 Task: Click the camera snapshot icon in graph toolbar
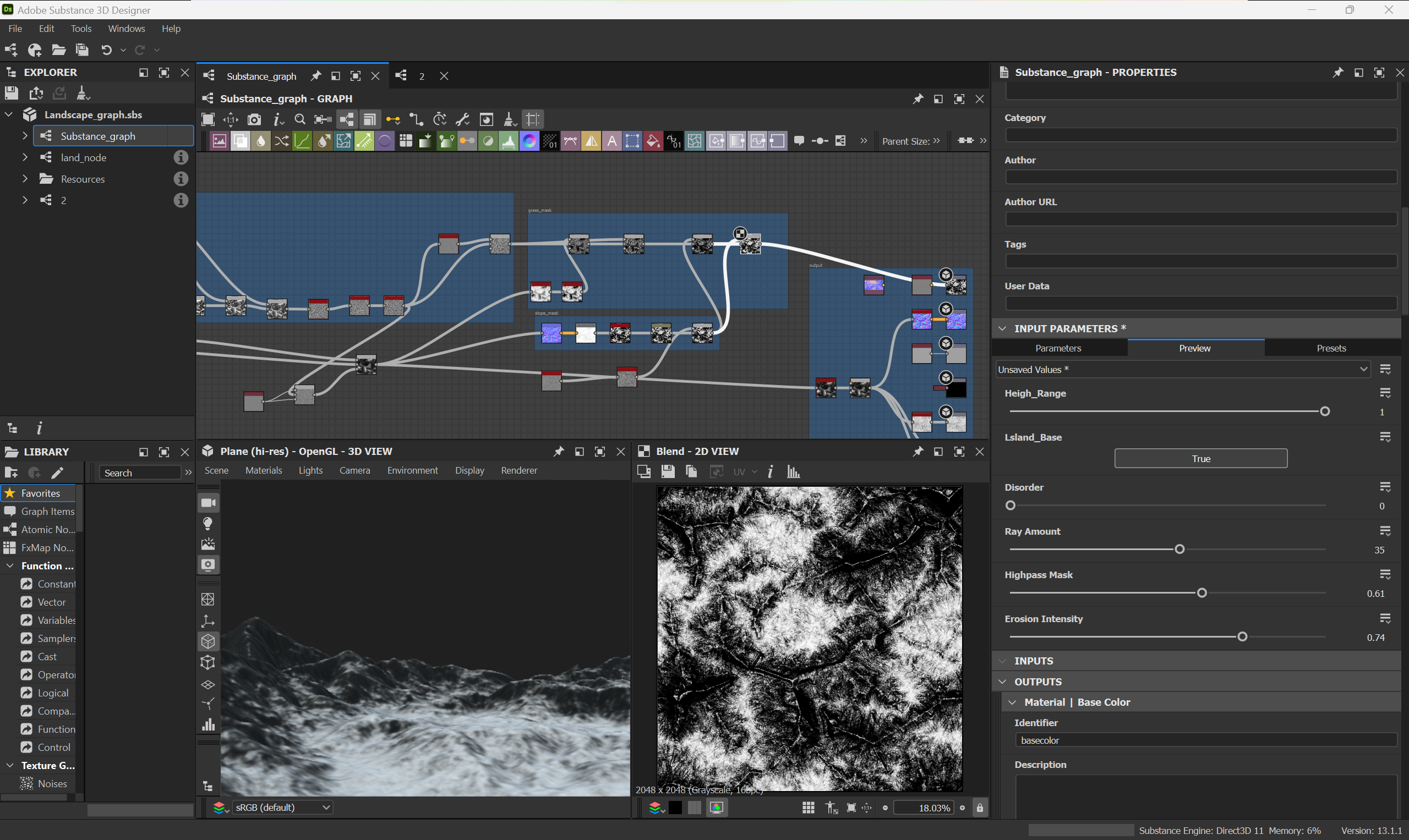tap(254, 119)
